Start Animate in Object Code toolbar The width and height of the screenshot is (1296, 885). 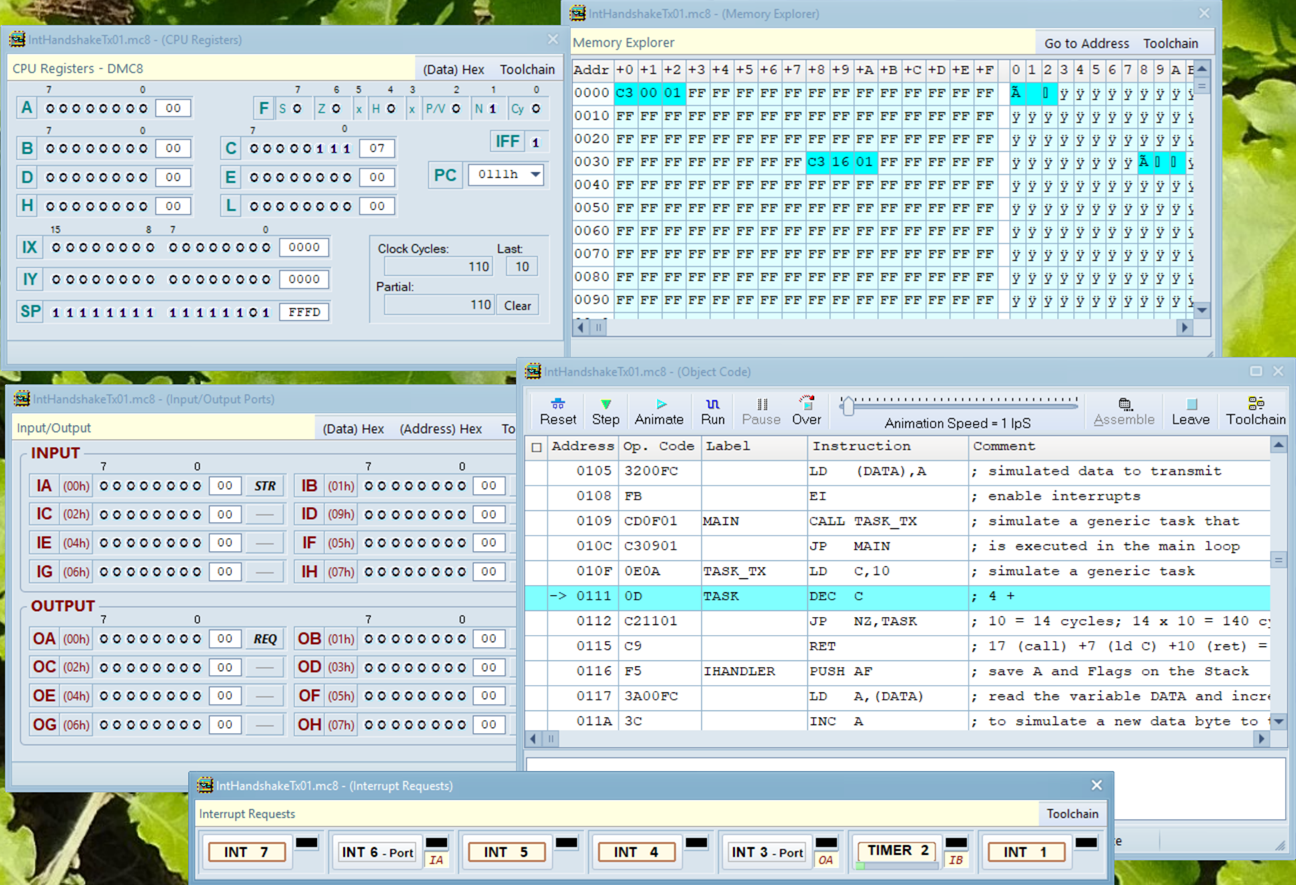coord(659,411)
